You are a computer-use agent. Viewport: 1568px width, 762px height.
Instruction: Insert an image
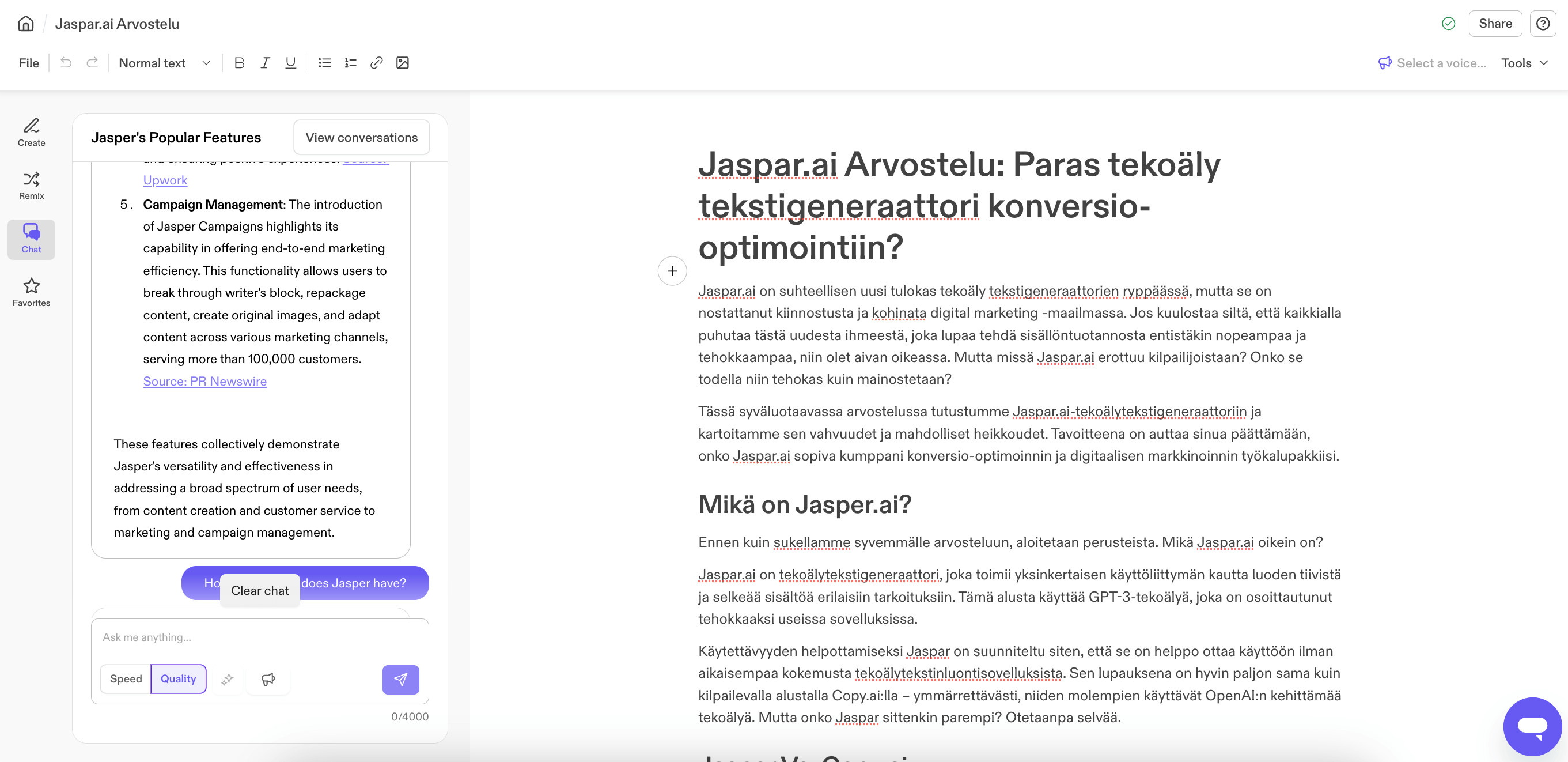point(402,63)
